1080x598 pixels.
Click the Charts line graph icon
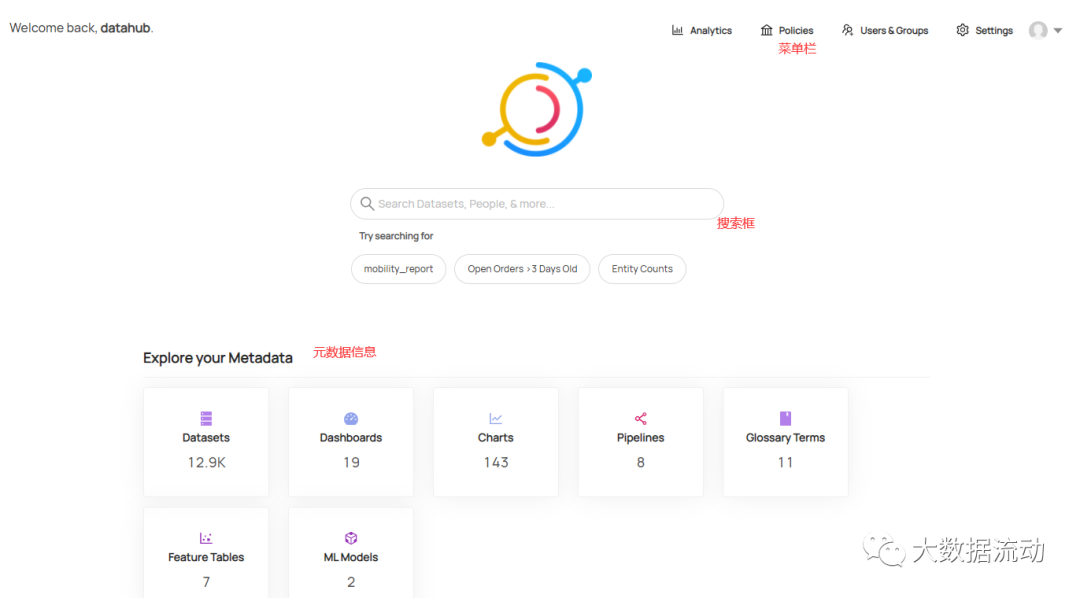(x=496, y=418)
